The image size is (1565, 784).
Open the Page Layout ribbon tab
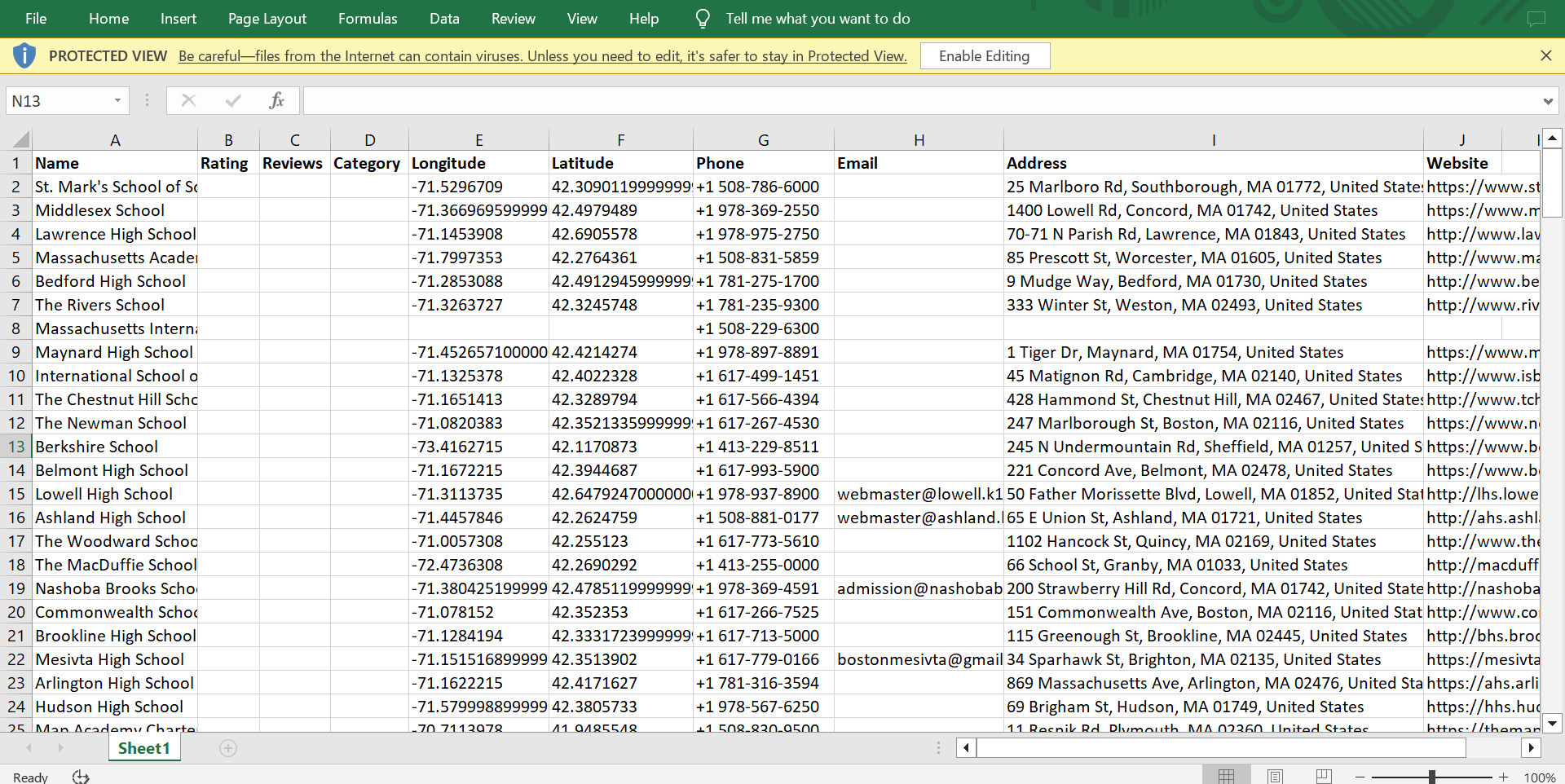pyautogui.click(x=267, y=19)
